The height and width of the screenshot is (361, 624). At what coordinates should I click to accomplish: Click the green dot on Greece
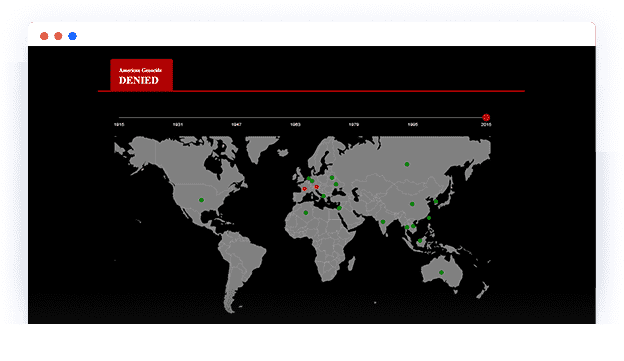click(x=323, y=196)
